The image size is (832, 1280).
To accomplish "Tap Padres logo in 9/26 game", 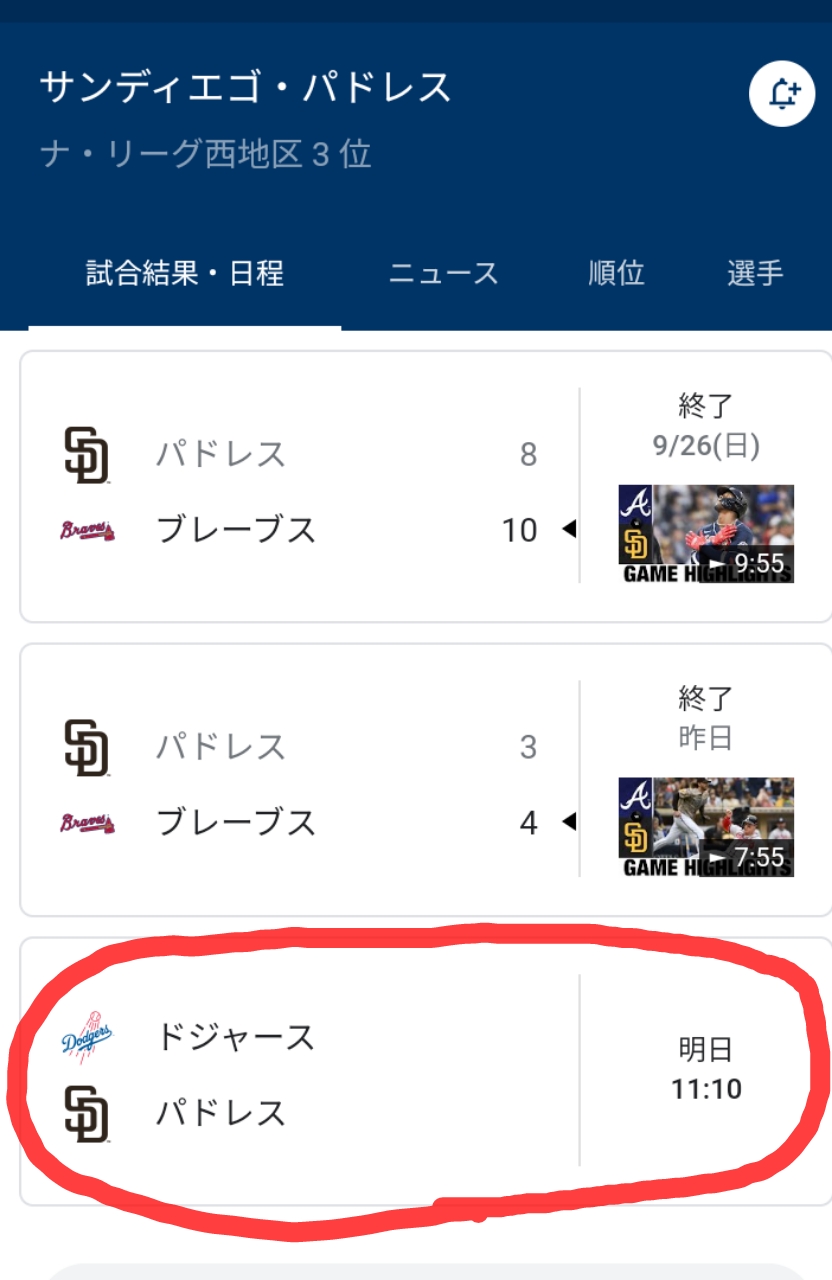I will [86, 455].
